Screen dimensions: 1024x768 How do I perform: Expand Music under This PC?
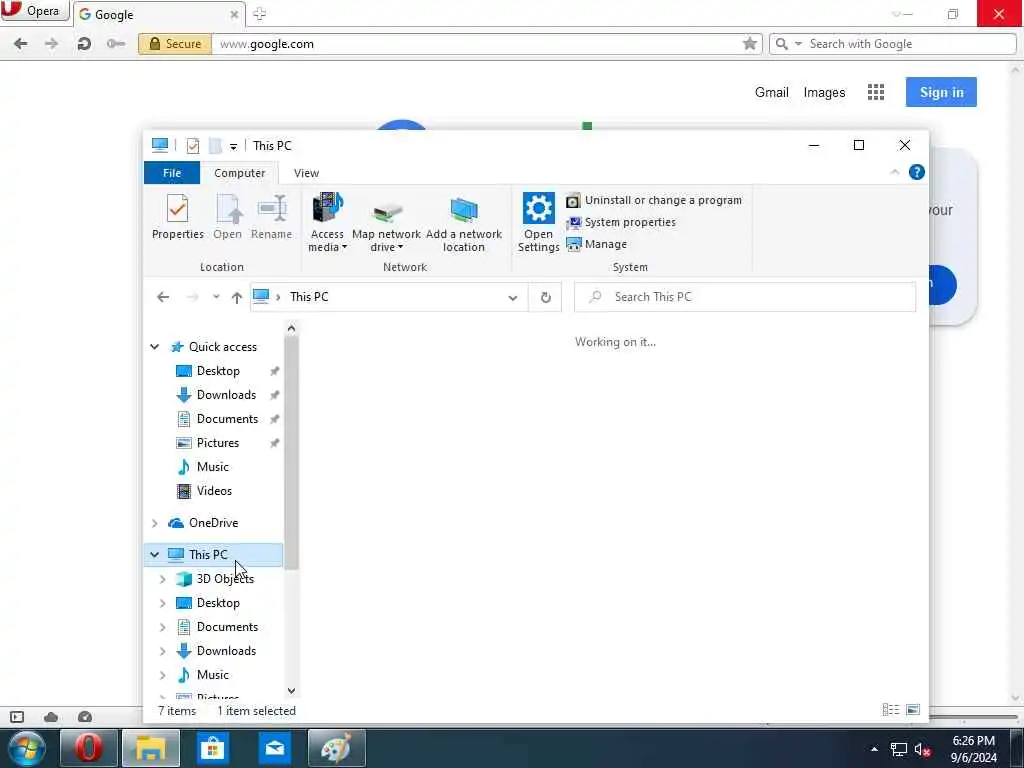tap(163, 675)
